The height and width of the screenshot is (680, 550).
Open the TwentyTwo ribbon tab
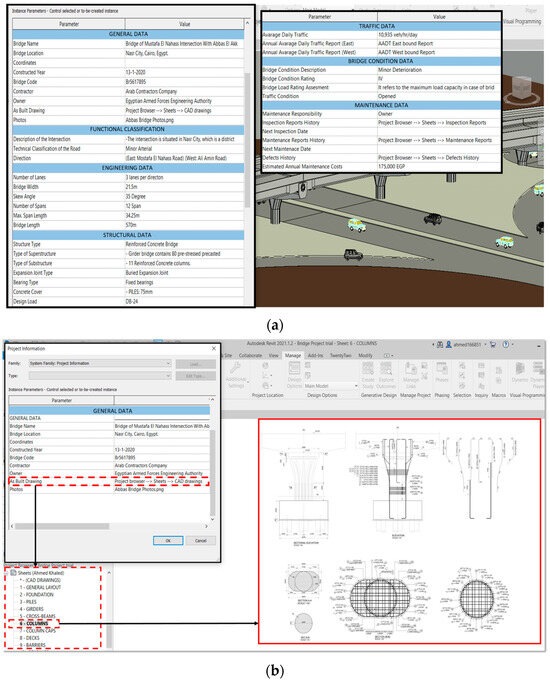coord(341,355)
